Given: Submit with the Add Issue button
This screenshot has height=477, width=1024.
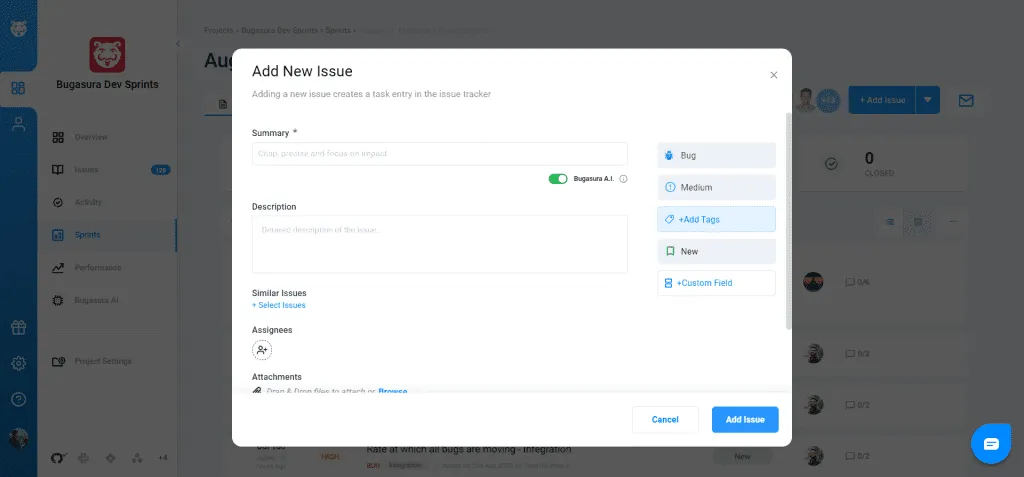Looking at the screenshot, I should [745, 419].
